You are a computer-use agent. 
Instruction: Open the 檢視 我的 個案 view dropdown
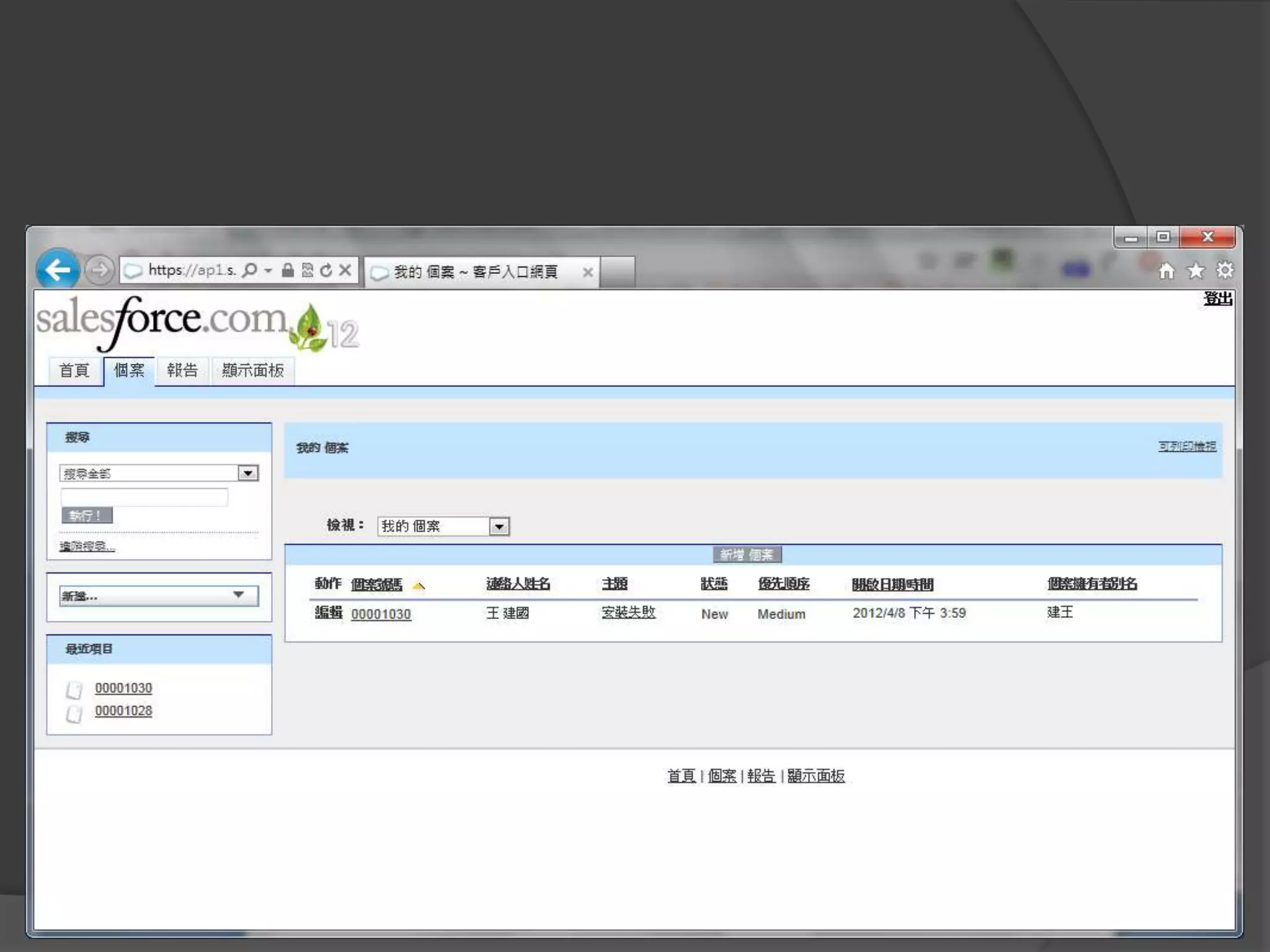(x=499, y=527)
